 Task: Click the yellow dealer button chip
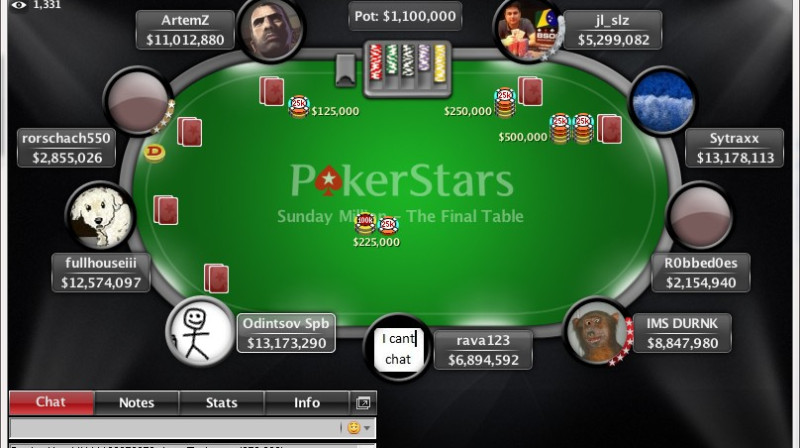[154, 152]
